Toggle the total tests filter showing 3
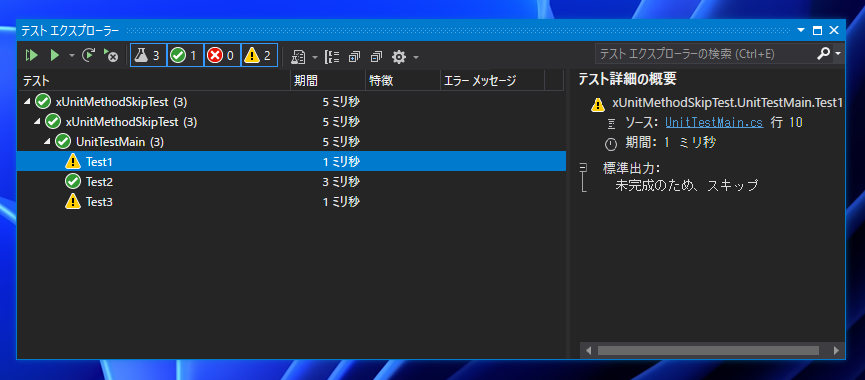Screen dimensions: 865x380 [148, 55]
